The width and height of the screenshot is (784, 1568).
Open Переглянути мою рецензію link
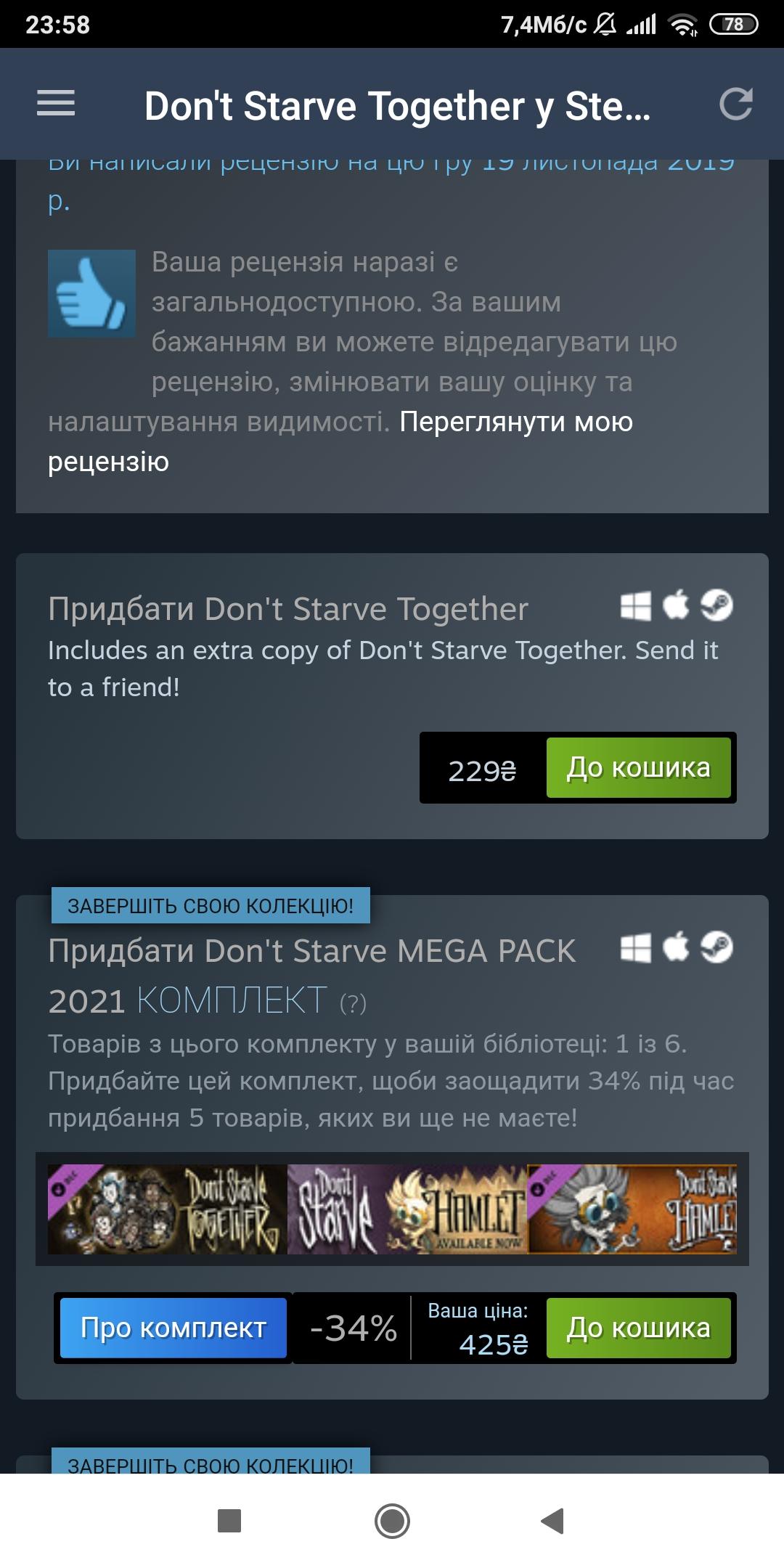340,441
